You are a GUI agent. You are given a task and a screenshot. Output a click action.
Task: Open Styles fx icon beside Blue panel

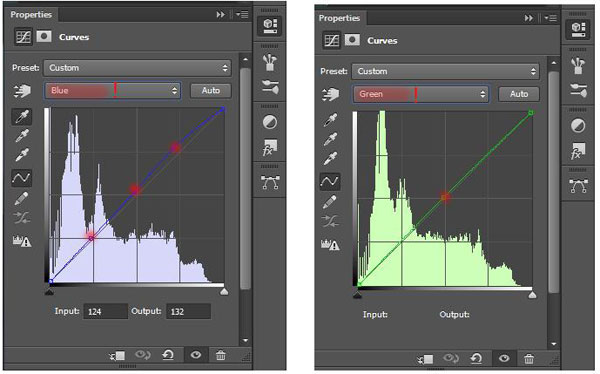pos(270,147)
